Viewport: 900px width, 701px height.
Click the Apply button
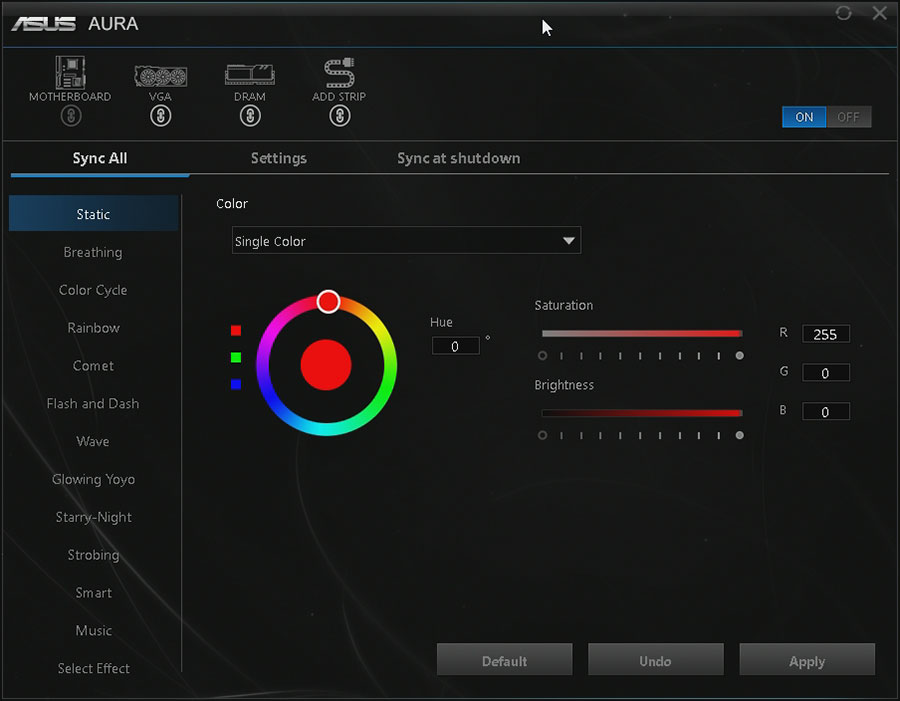pos(807,660)
